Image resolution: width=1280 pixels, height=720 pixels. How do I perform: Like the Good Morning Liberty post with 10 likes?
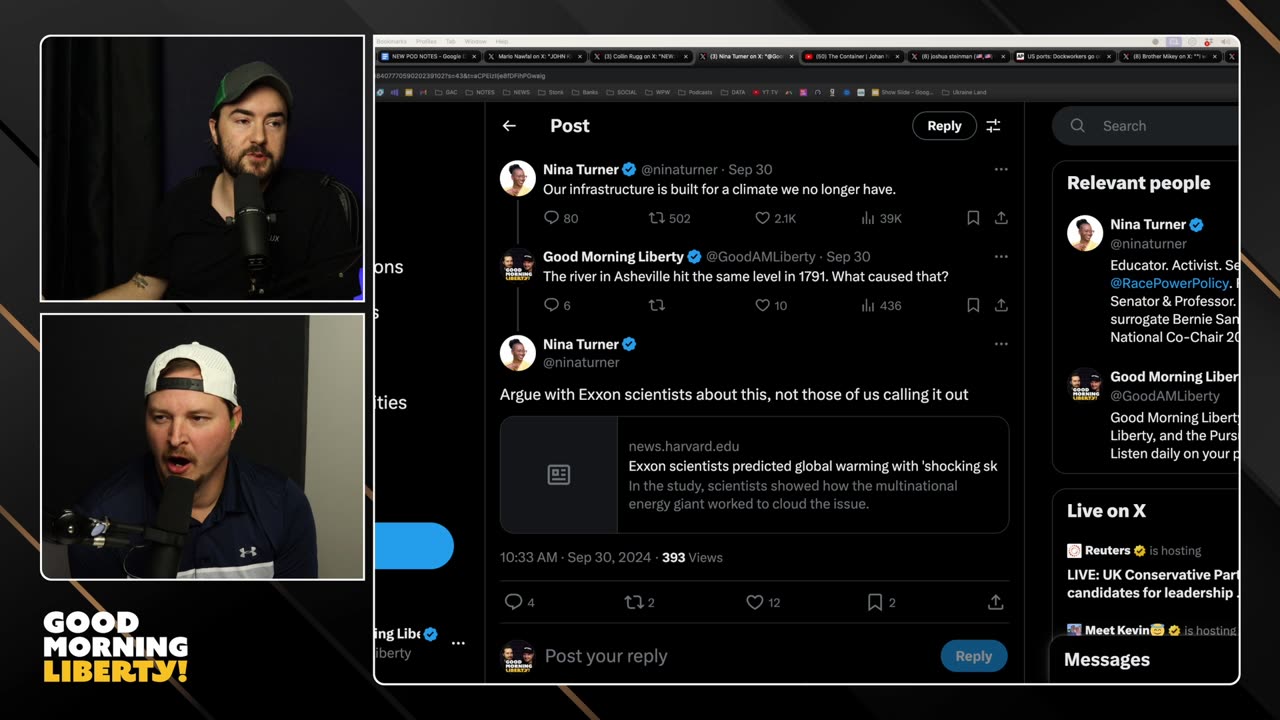[771, 305]
